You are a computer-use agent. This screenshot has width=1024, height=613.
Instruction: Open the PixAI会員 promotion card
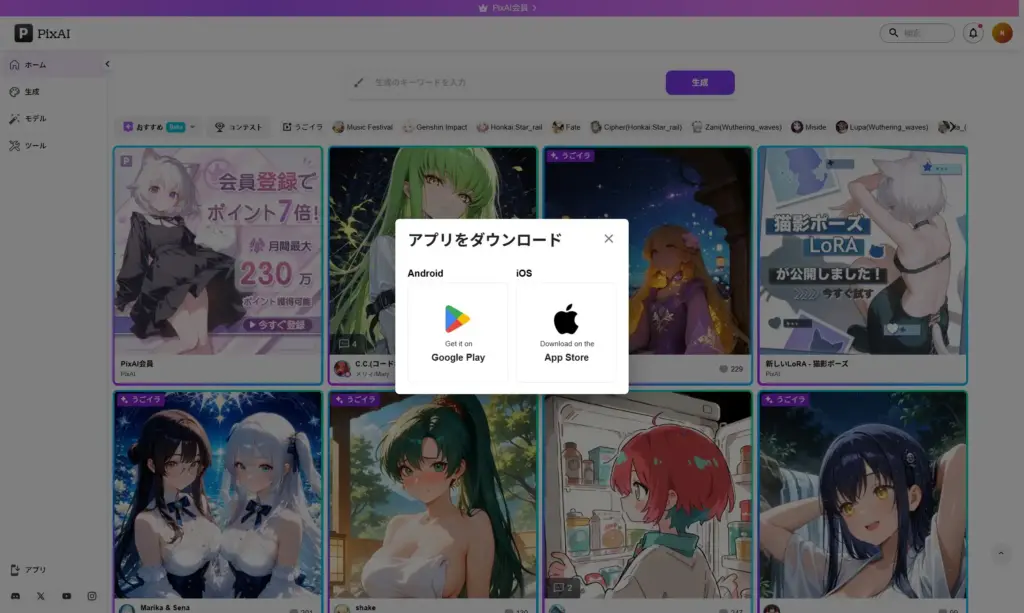tap(217, 265)
